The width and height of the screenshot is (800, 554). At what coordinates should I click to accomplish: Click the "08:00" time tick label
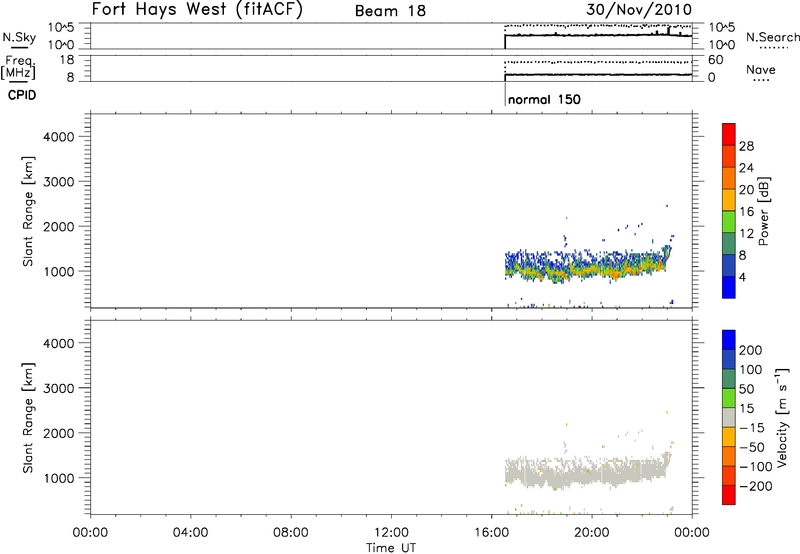click(291, 533)
